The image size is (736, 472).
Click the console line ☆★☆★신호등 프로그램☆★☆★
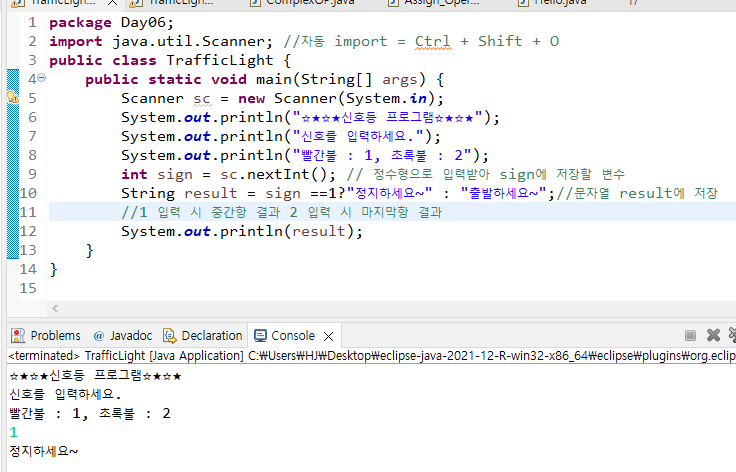click(95, 375)
